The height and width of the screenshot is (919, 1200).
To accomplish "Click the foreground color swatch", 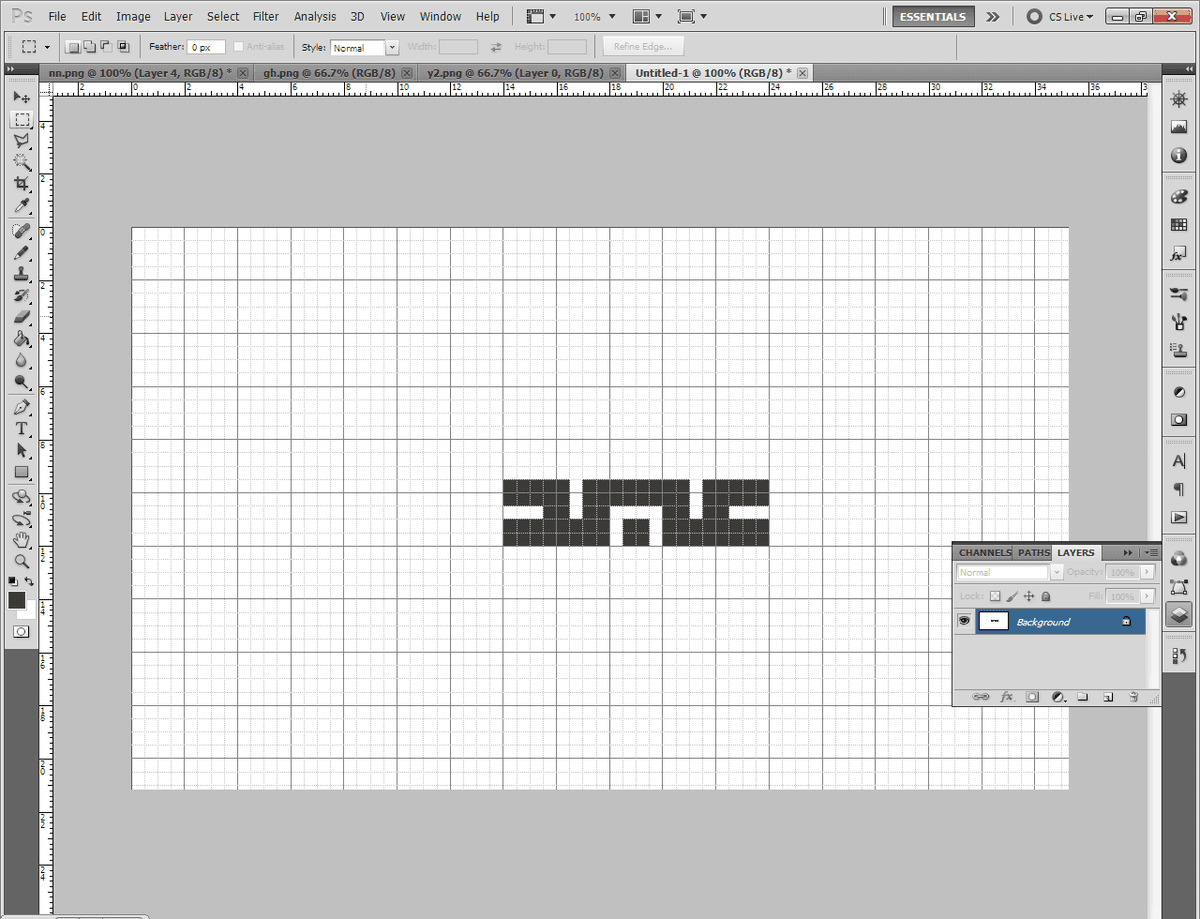I will point(16,600).
